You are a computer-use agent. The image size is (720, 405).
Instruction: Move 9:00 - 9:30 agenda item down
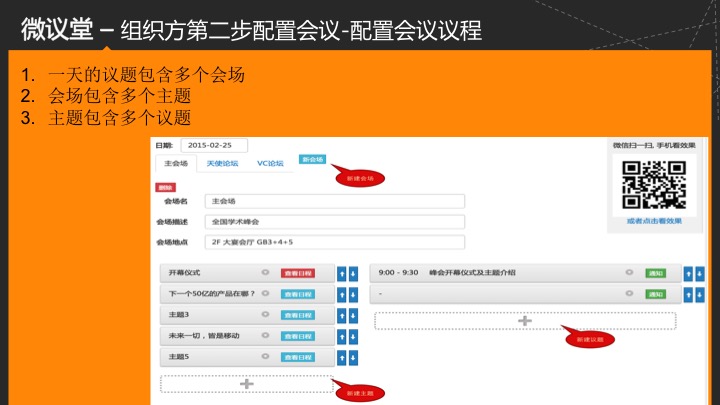700,272
